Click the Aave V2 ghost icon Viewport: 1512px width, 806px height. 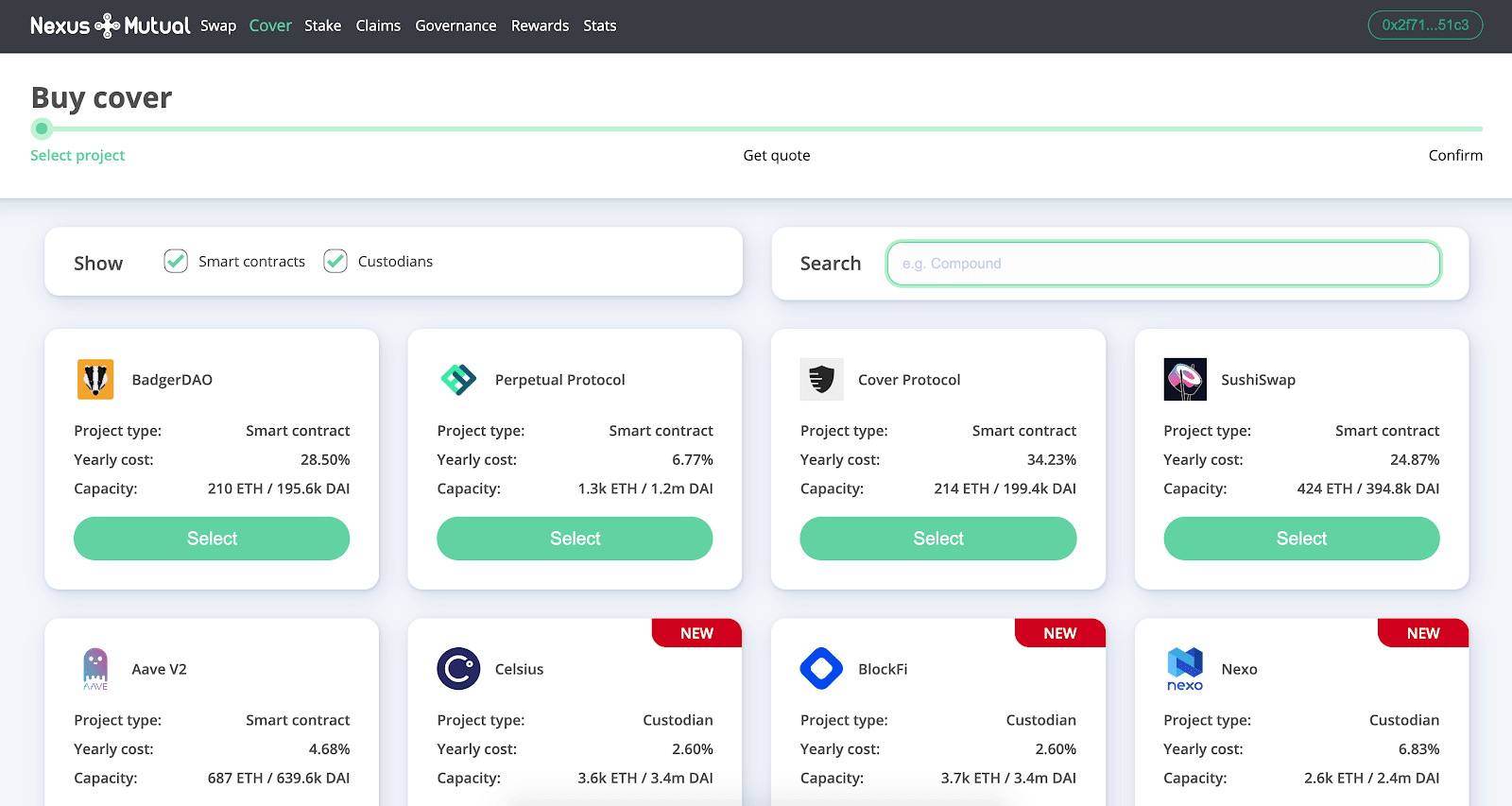(95, 669)
